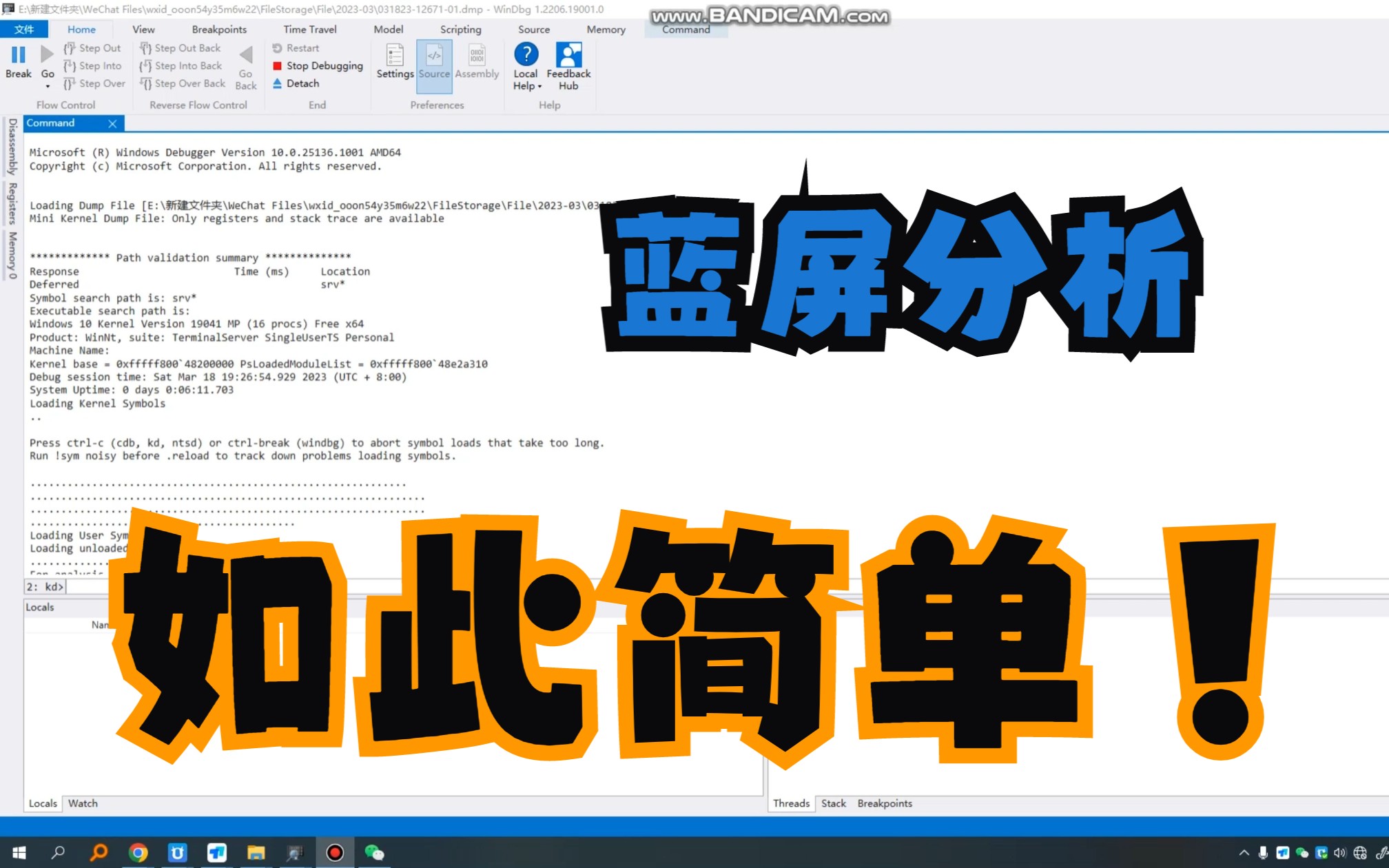Expand the Disassembly side panel
The image size is (1389, 868).
coord(12,146)
